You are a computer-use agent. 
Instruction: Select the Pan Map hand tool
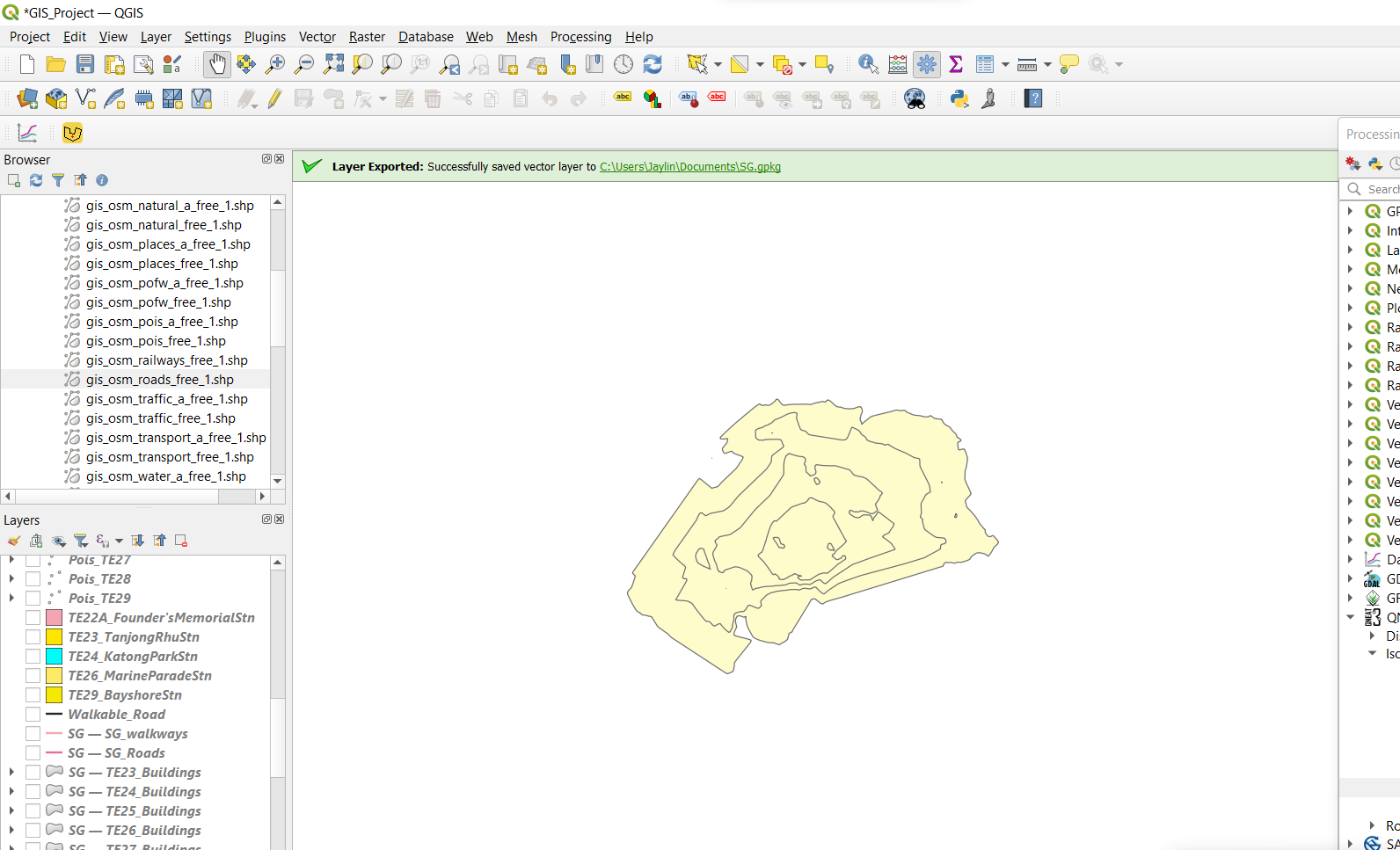pos(217,64)
